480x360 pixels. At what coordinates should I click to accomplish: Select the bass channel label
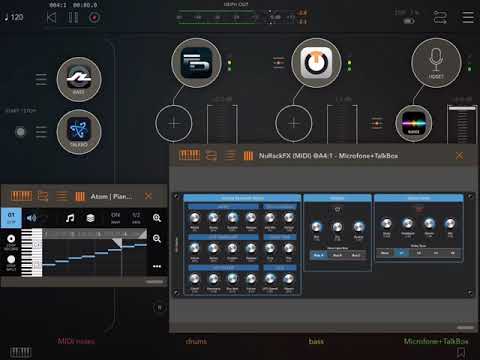[316, 341]
